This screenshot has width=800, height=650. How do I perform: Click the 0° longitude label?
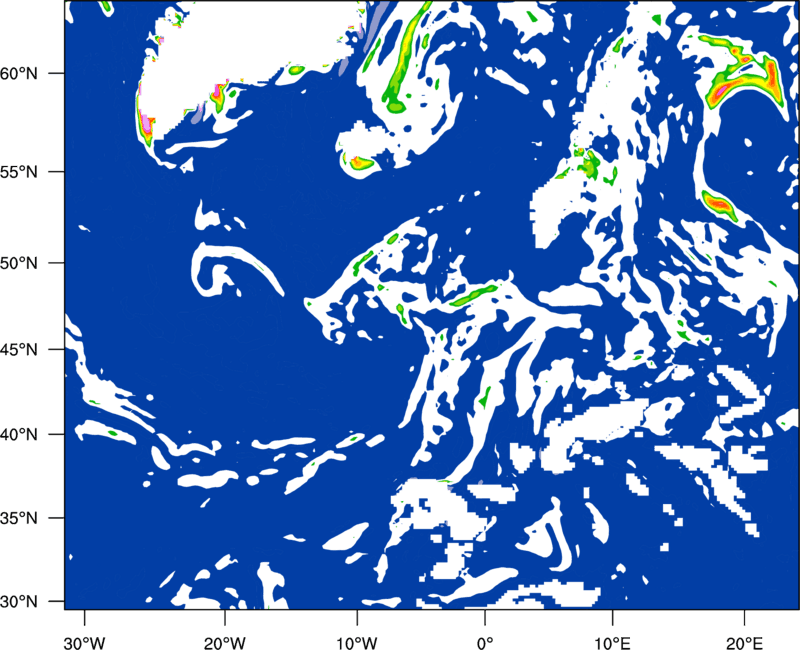(485, 643)
